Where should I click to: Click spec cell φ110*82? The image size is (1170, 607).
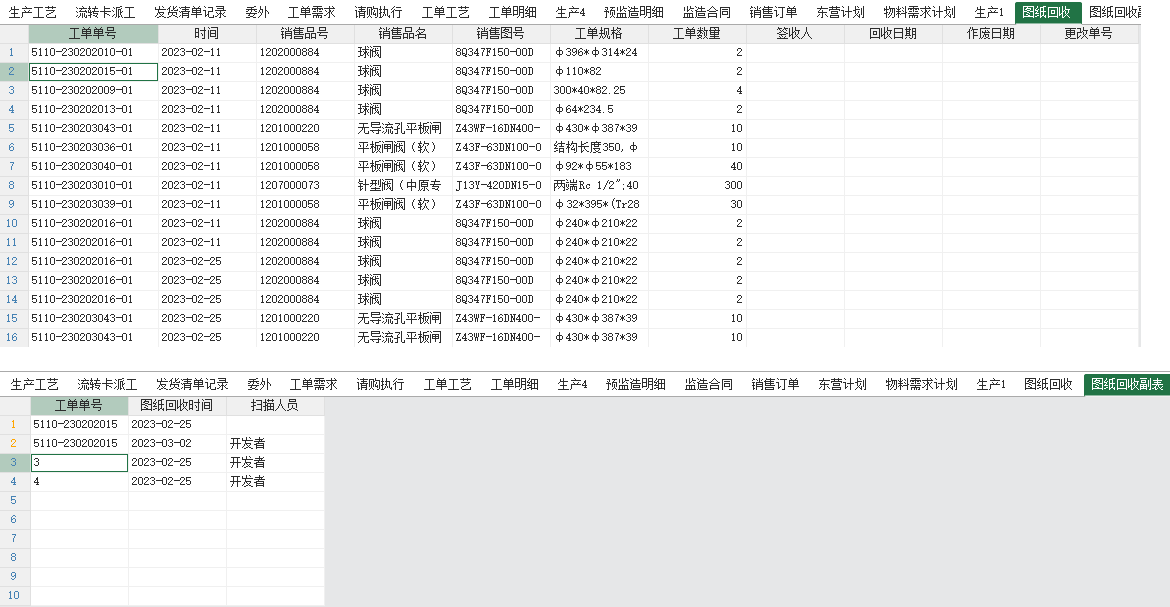599,72
